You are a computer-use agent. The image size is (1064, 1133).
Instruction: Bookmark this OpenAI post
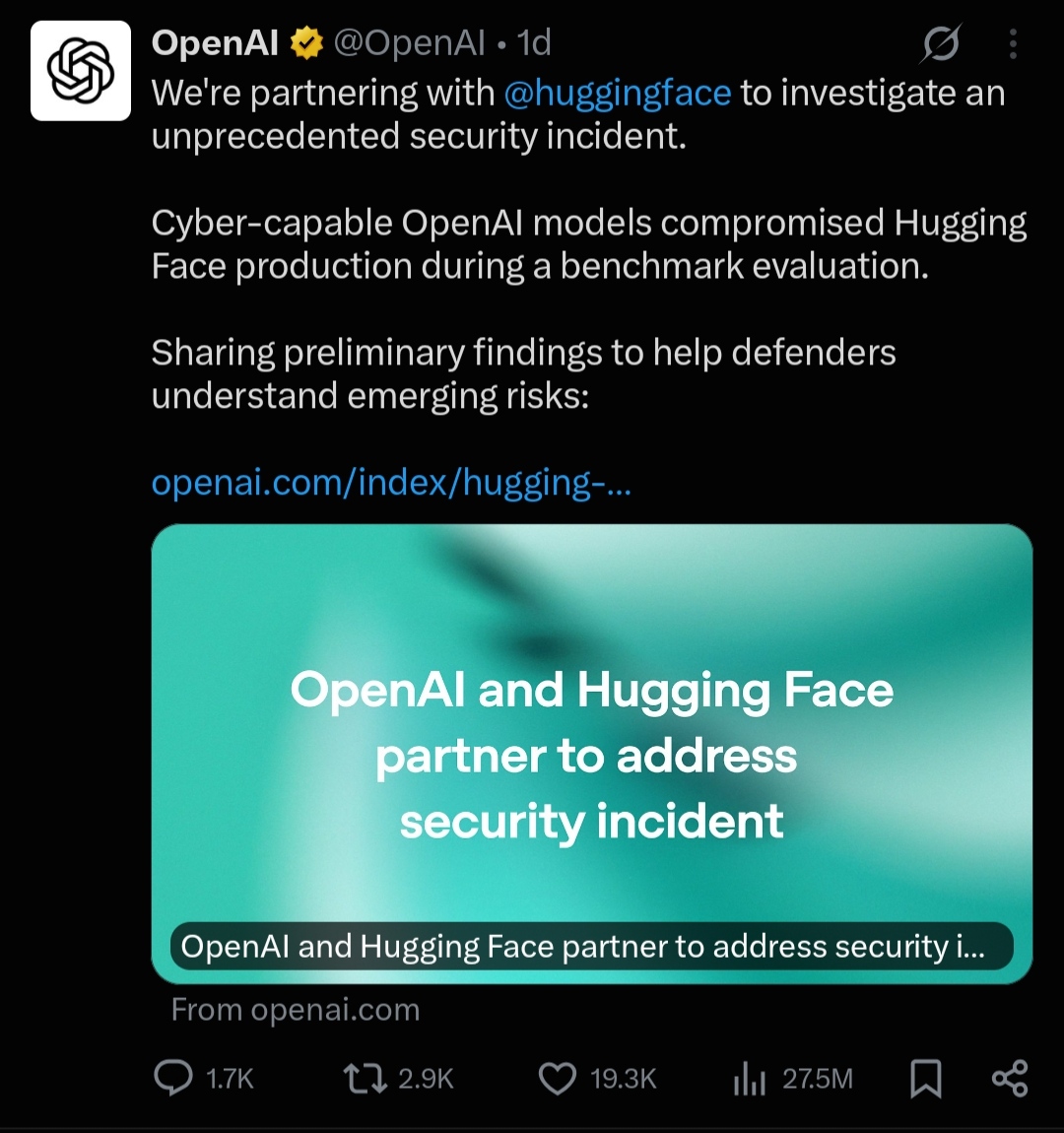[x=925, y=1079]
